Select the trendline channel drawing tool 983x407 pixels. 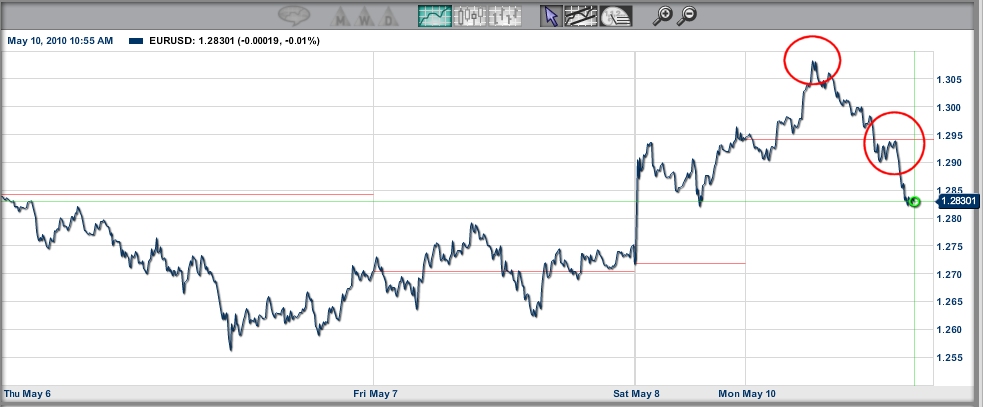[581, 16]
